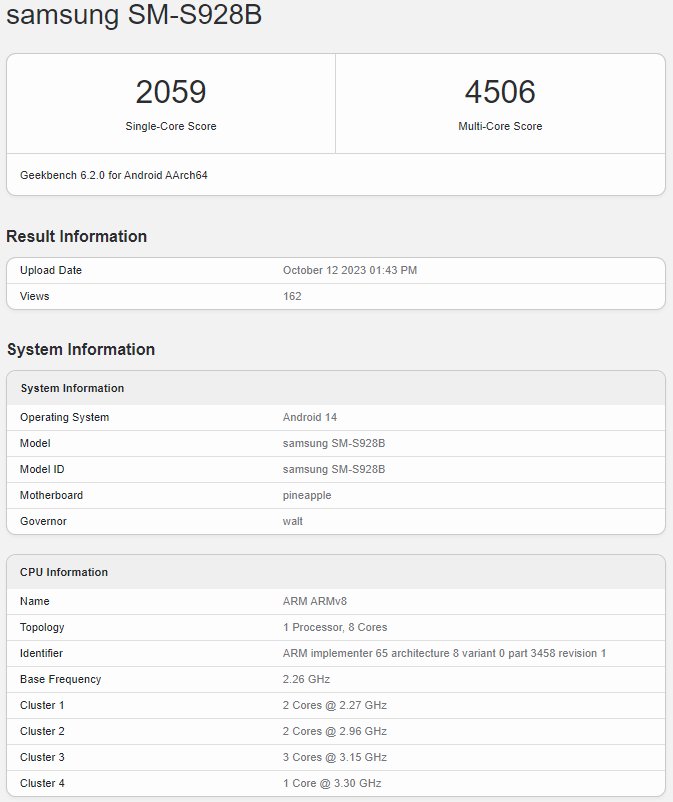Click the CPU Information table header
Viewport: 673px width, 802px height.
point(64,572)
